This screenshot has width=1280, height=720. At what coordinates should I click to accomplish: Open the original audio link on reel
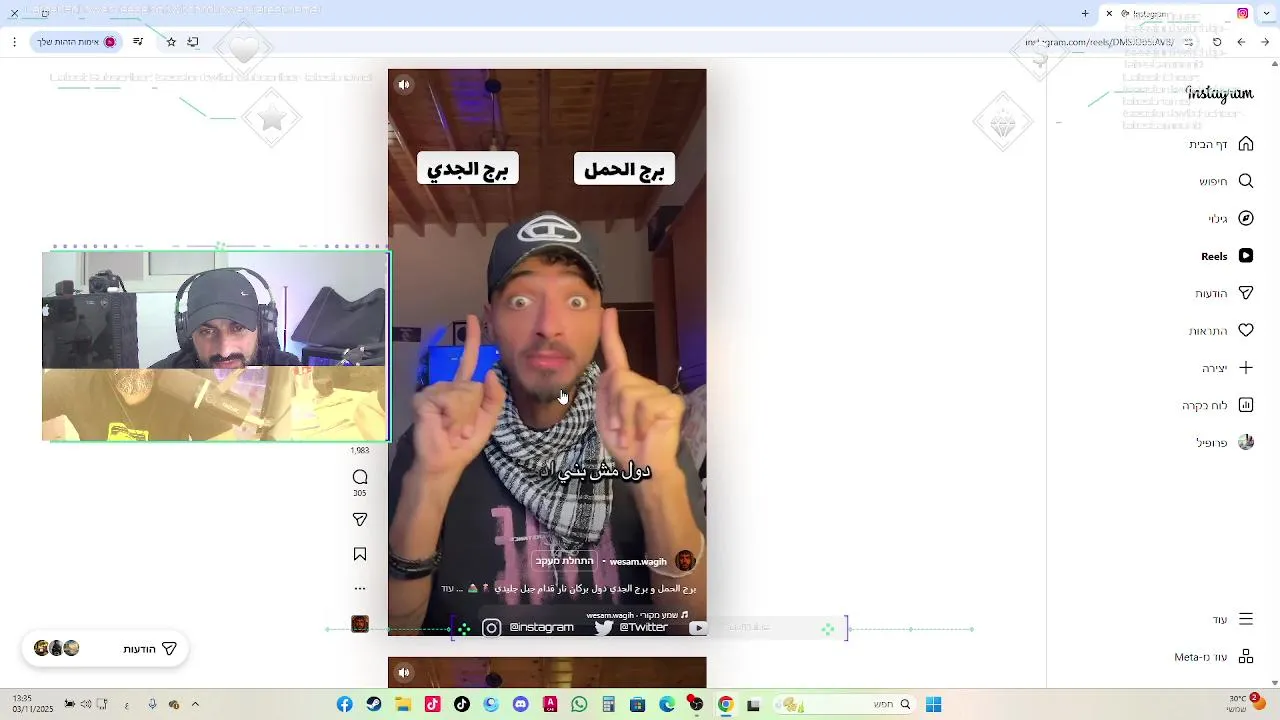637,615
